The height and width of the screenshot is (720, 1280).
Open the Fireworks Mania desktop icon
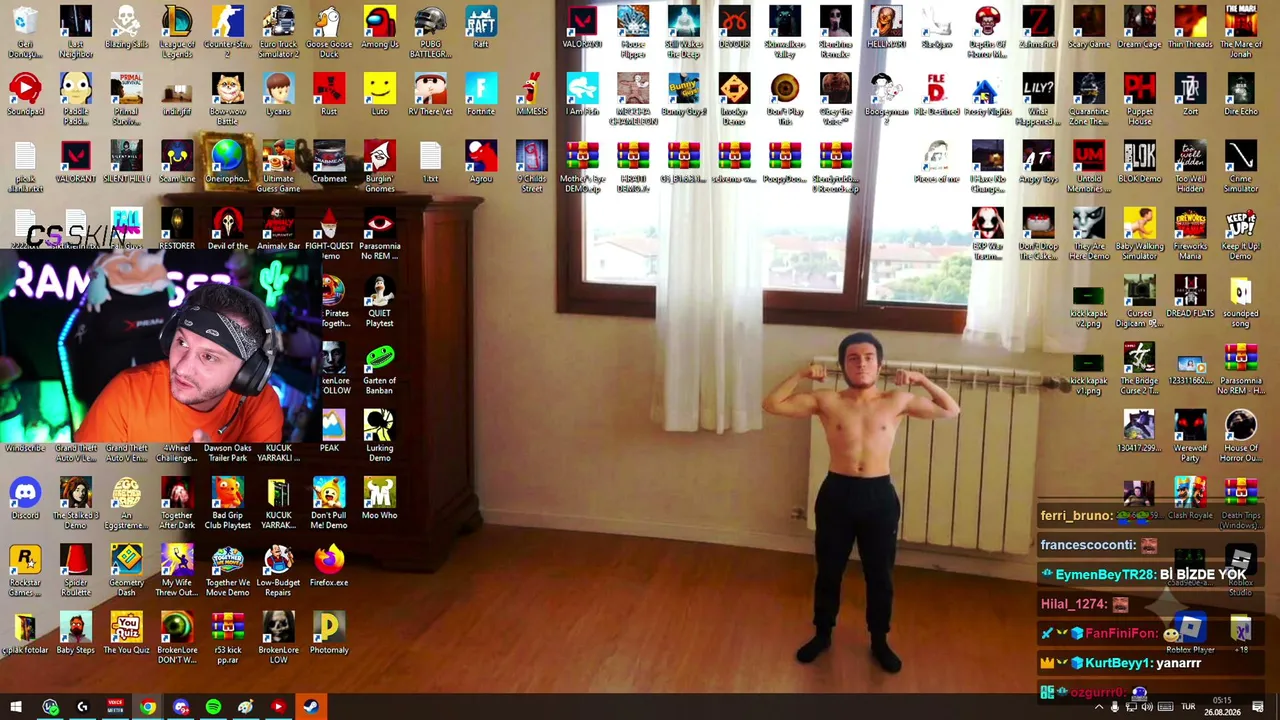click(x=1190, y=234)
